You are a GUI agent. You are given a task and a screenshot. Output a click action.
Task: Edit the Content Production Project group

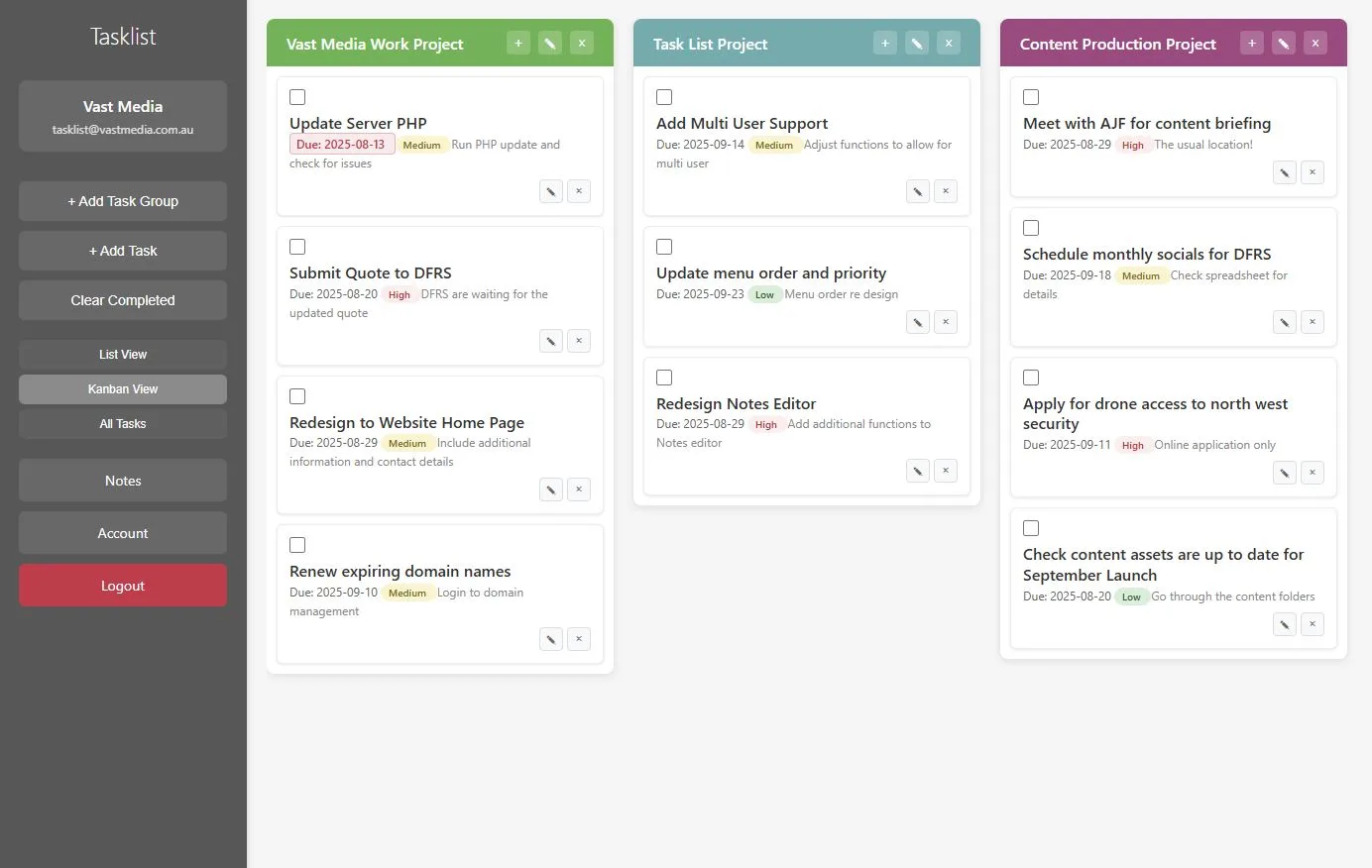click(1284, 43)
